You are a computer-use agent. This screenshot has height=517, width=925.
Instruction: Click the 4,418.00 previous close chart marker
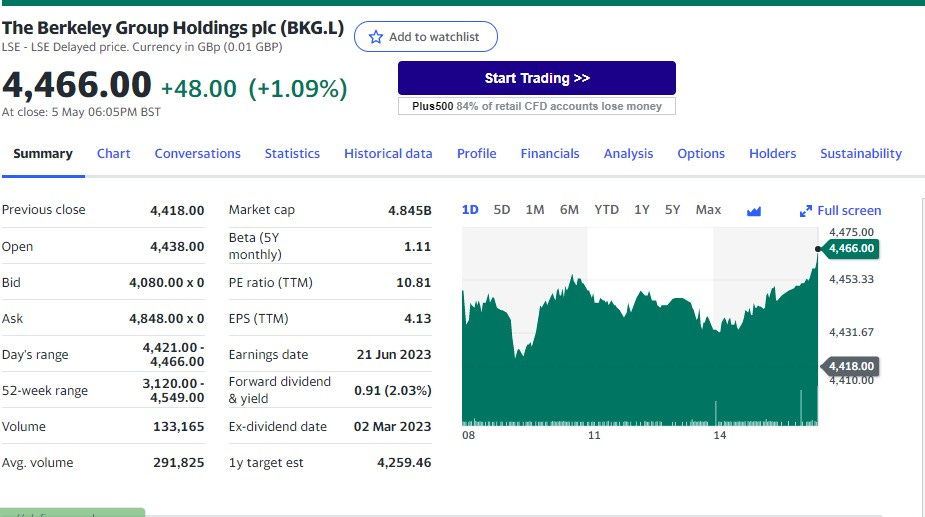click(x=850, y=367)
